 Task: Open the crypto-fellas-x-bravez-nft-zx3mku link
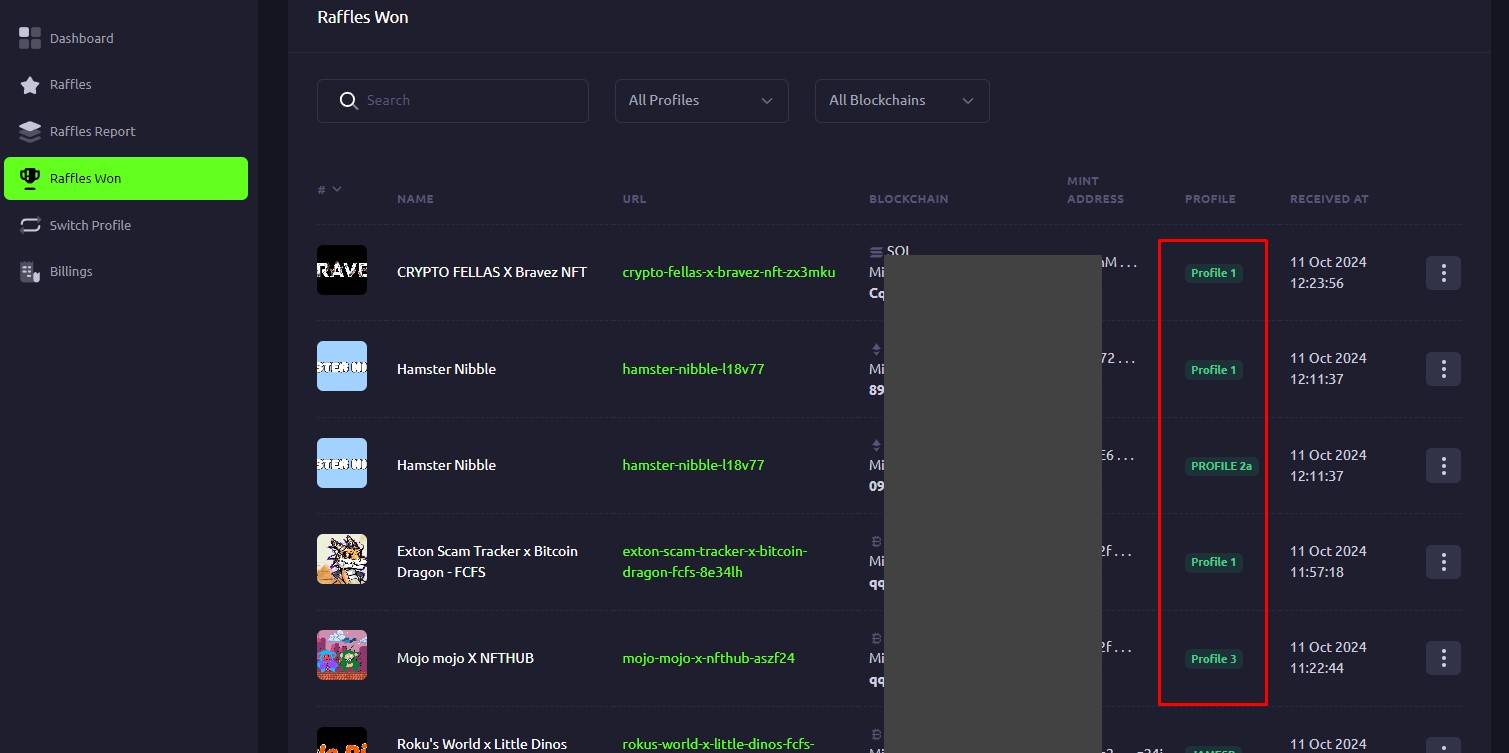tap(728, 272)
